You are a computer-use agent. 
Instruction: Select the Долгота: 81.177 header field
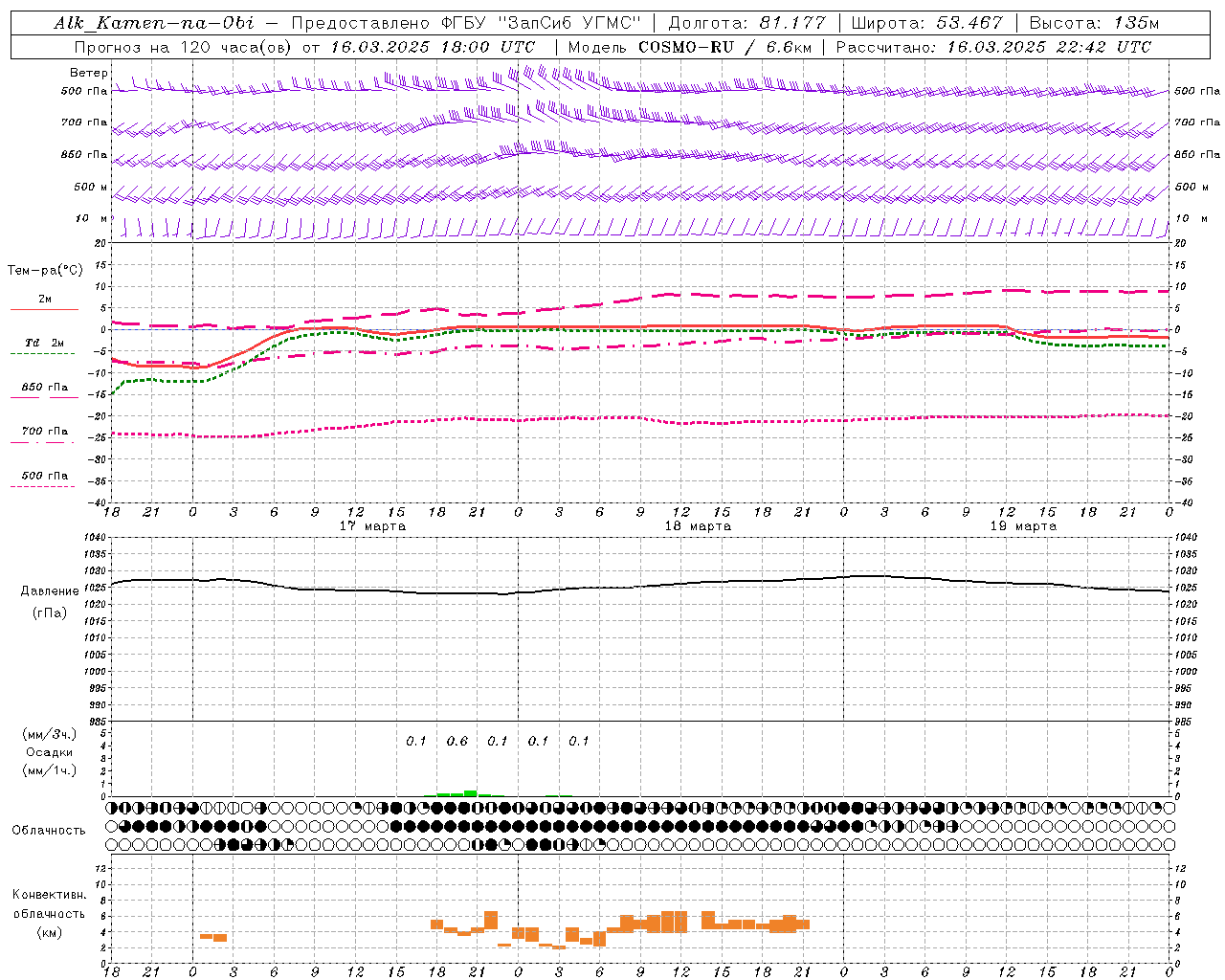click(x=746, y=23)
